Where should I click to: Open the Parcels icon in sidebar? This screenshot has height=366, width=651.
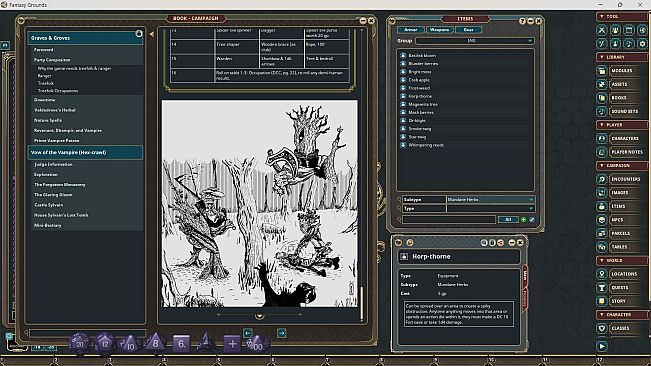[x=602, y=233]
